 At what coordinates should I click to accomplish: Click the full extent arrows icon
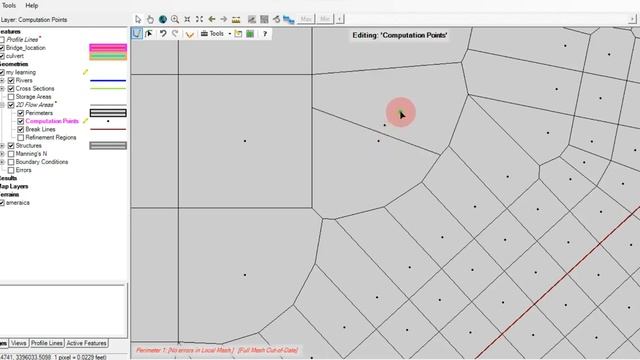coord(199,19)
